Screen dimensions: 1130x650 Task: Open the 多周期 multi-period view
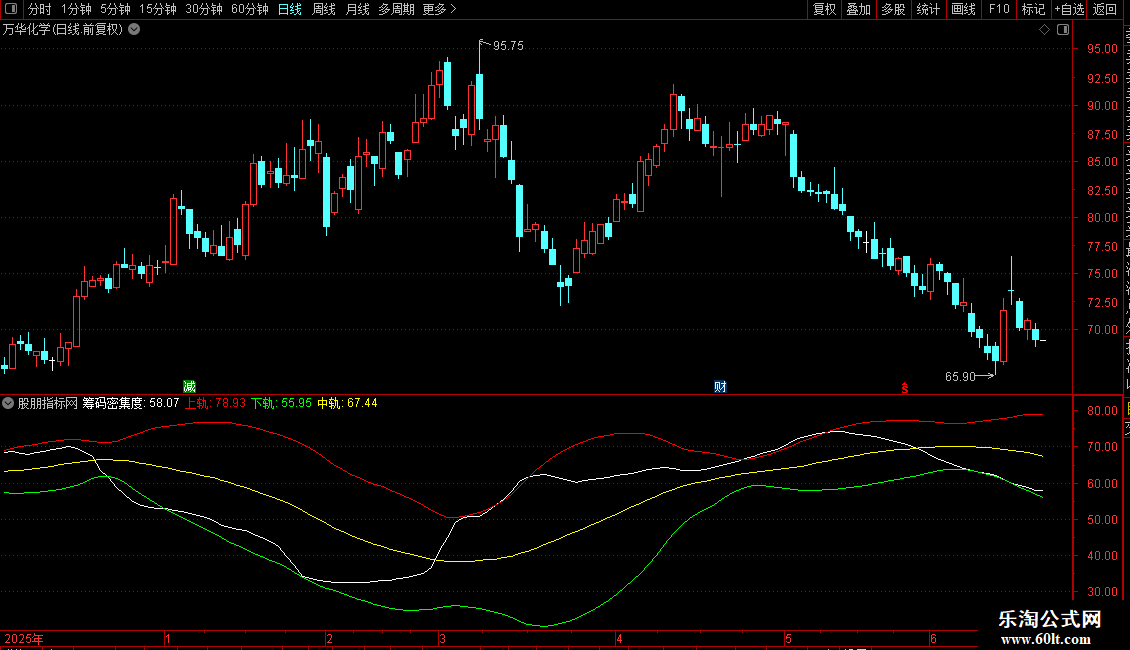tap(396, 9)
